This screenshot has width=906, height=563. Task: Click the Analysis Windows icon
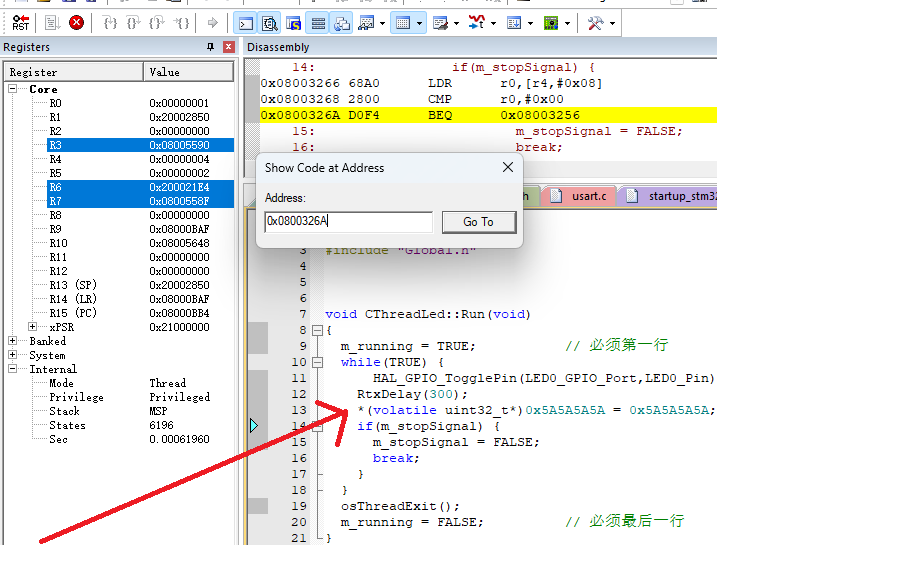pos(477,23)
